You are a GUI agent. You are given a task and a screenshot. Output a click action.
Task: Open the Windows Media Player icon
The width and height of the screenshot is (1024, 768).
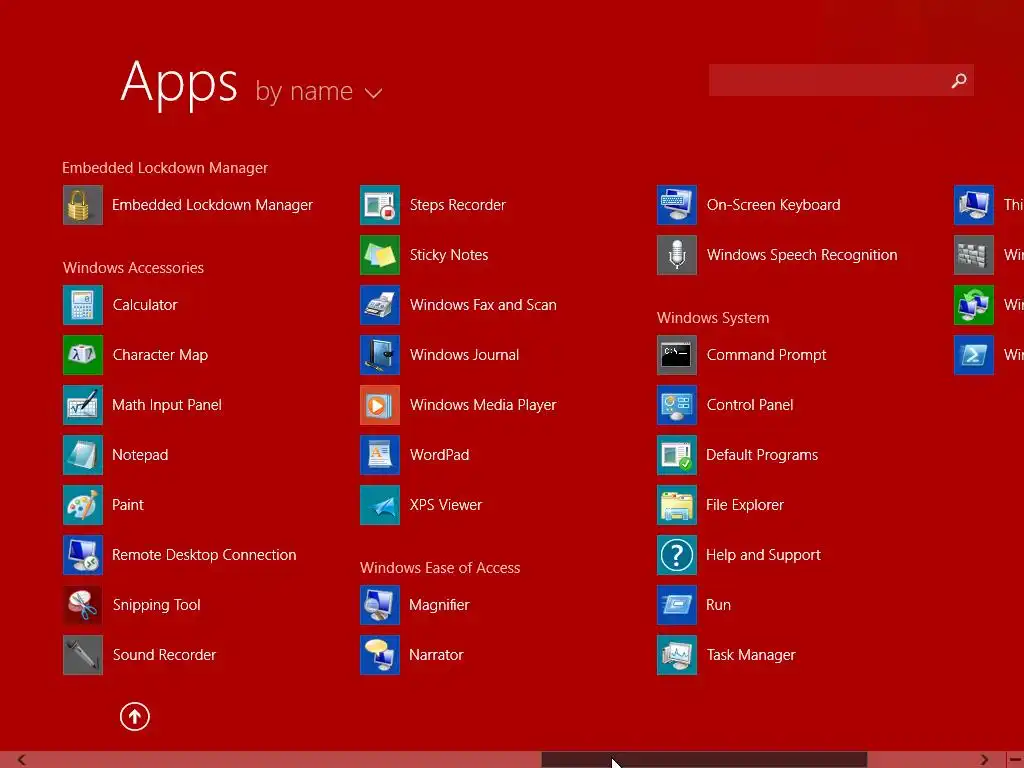[x=380, y=405]
